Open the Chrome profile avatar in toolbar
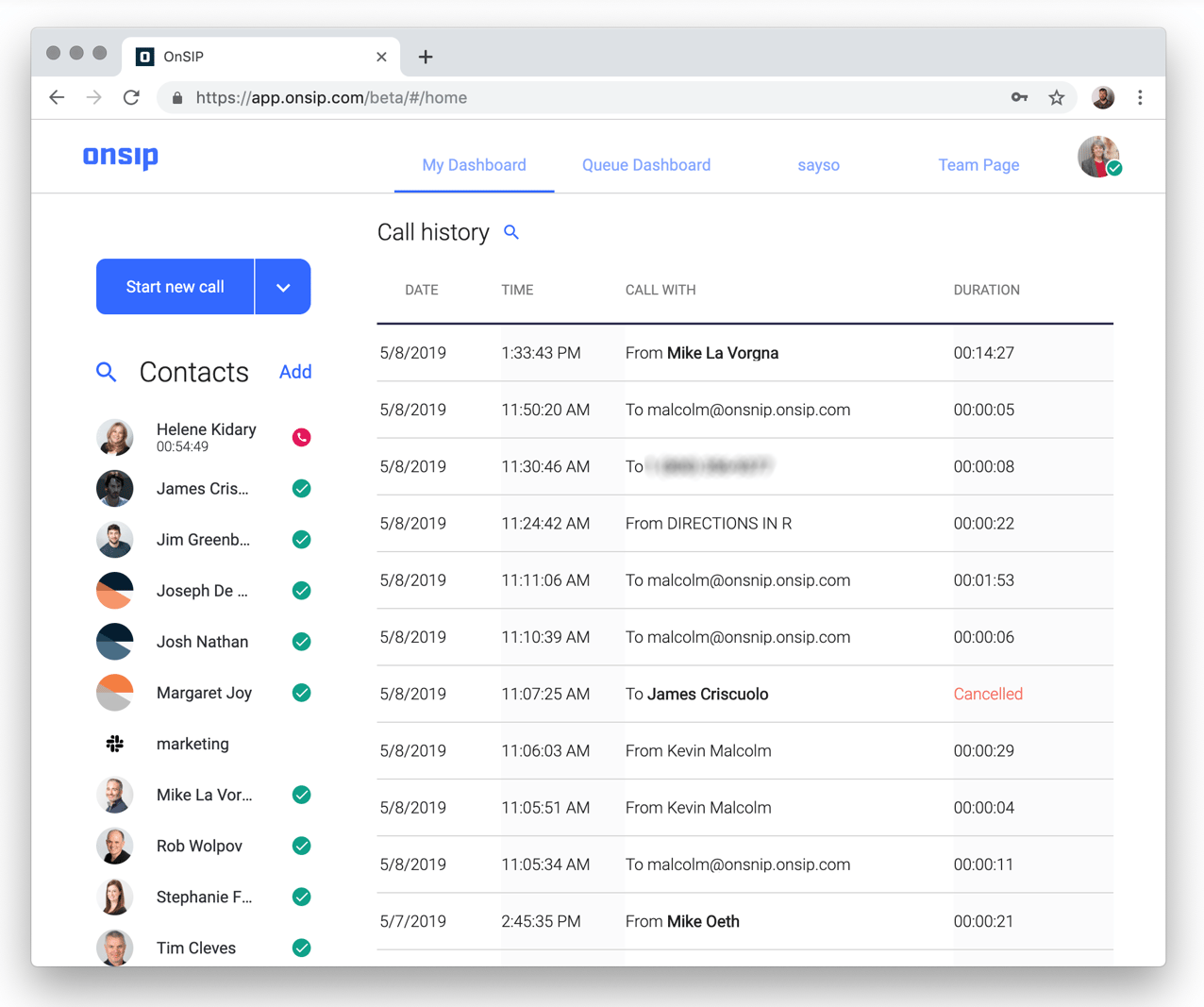Image resolution: width=1204 pixels, height=1007 pixels. pos(1102,98)
